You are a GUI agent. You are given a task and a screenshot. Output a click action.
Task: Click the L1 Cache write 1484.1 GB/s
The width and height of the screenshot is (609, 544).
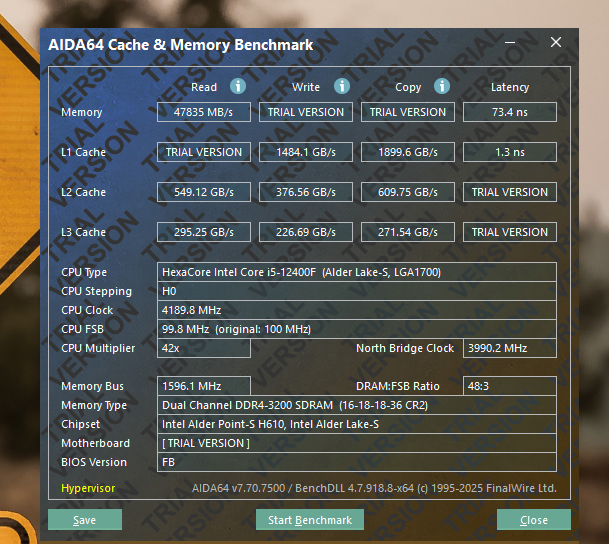coord(306,152)
